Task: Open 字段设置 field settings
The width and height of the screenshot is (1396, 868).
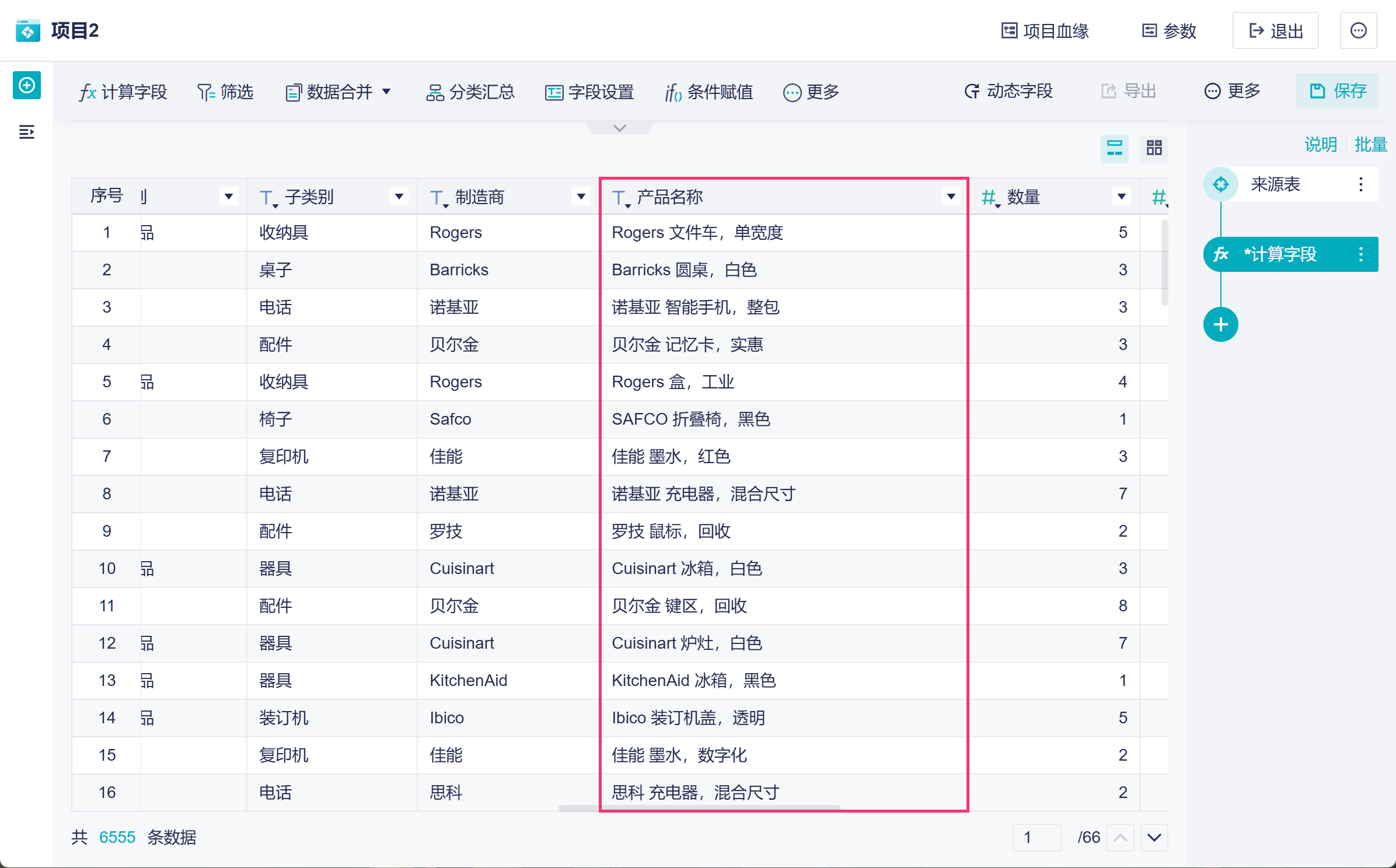Action: (589, 92)
